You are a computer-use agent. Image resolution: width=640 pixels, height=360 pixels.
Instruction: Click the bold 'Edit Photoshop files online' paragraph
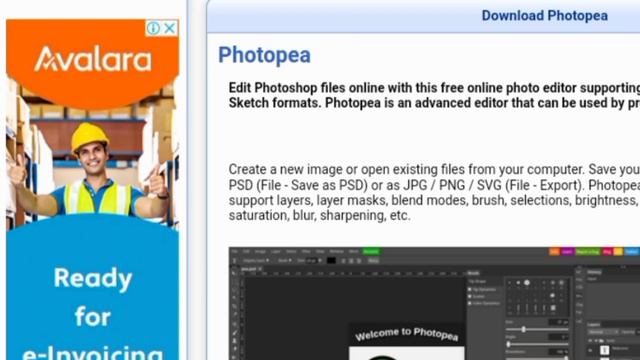click(x=434, y=95)
